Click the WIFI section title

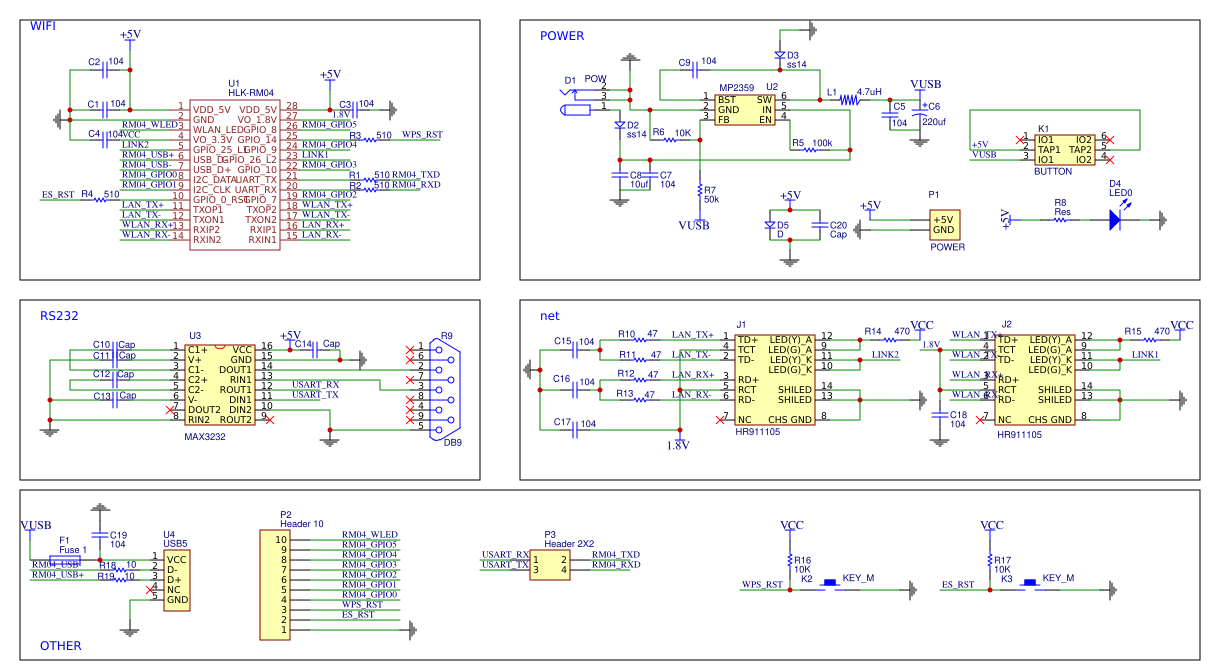pos(43,26)
